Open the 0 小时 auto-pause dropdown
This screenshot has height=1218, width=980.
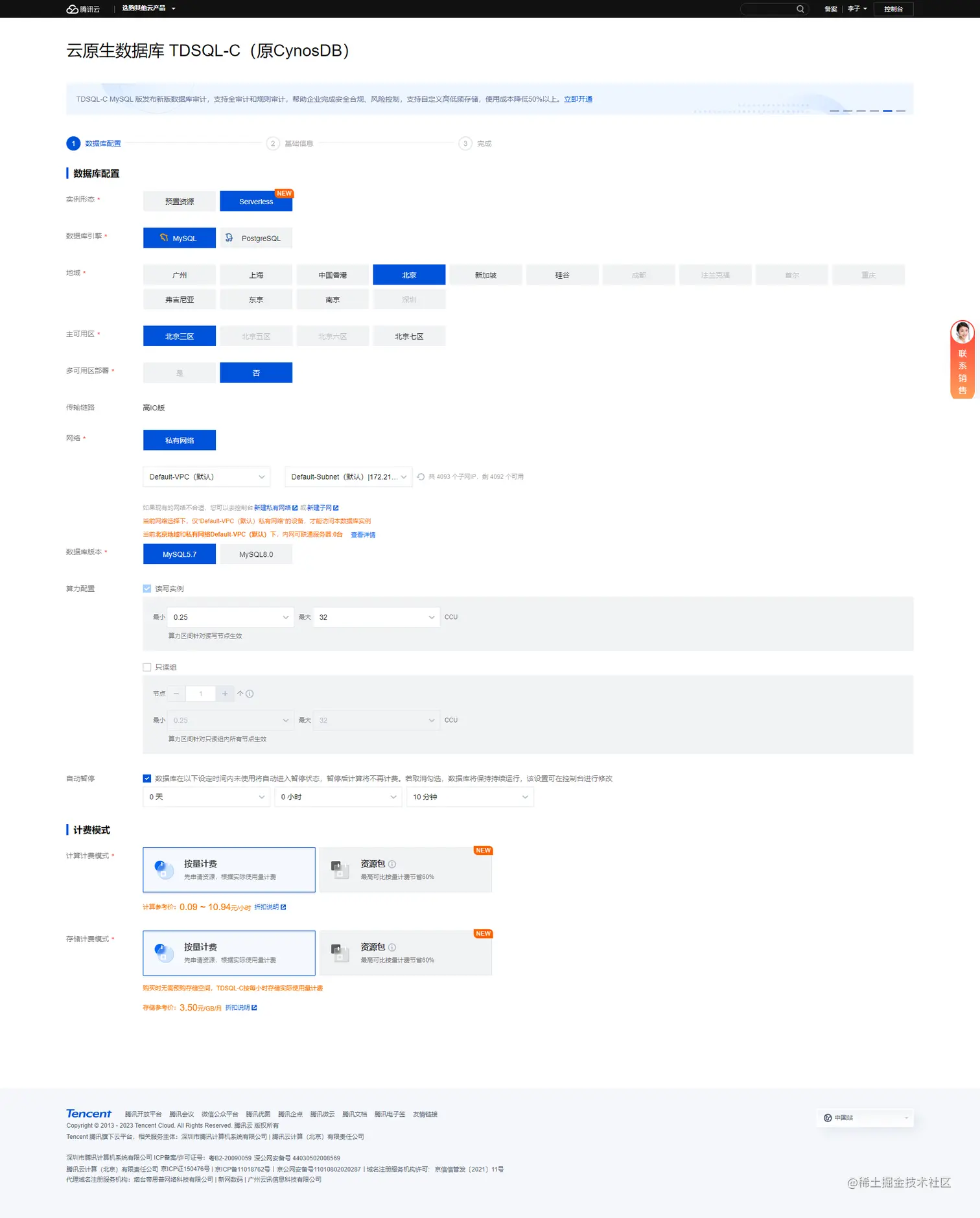pyautogui.click(x=338, y=797)
